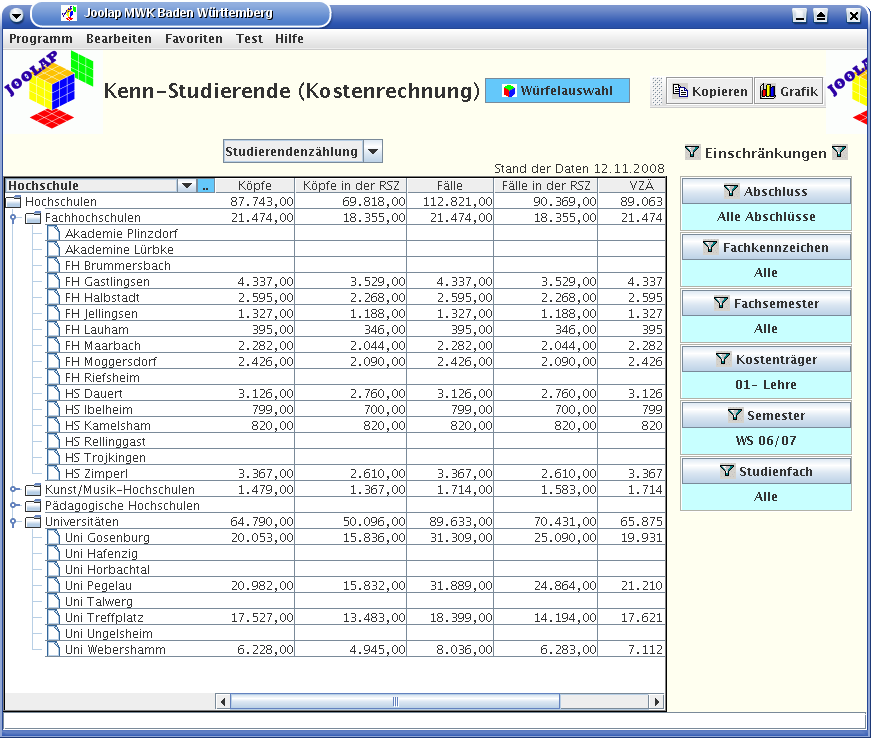Open the Favoriten menu
The image size is (871, 738).
point(194,39)
